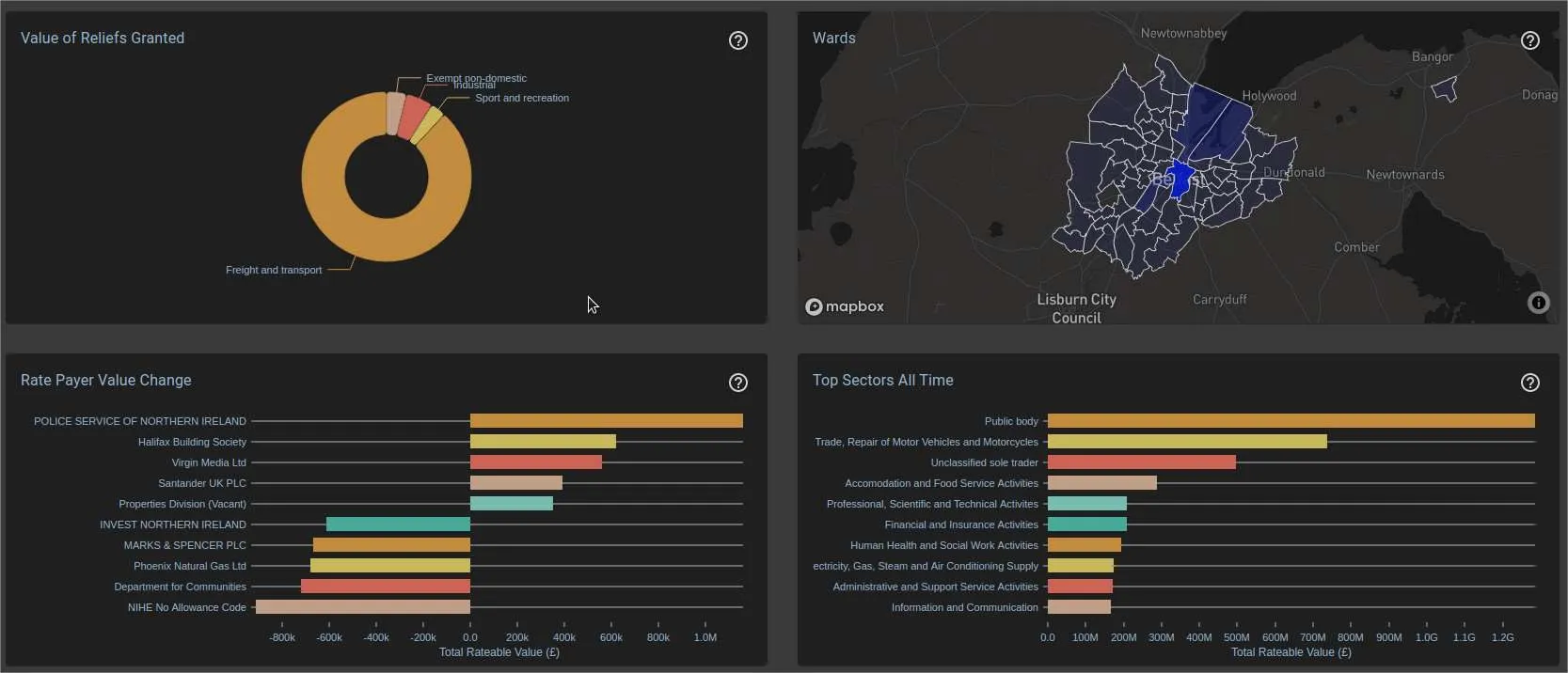Viewport: 1568px width, 673px height.
Task: Click 'Newtownabbey' label on the map
Action: (x=1183, y=33)
